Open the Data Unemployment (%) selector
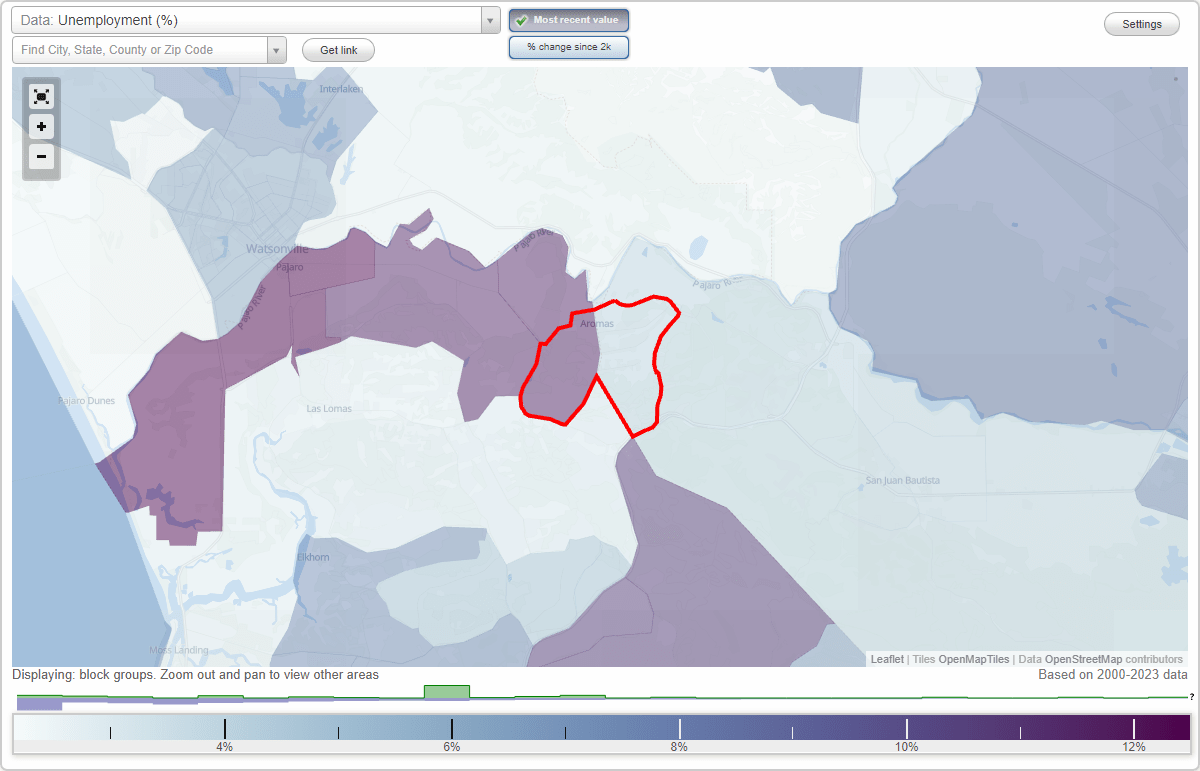The image size is (1200, 771). point(255,20)
